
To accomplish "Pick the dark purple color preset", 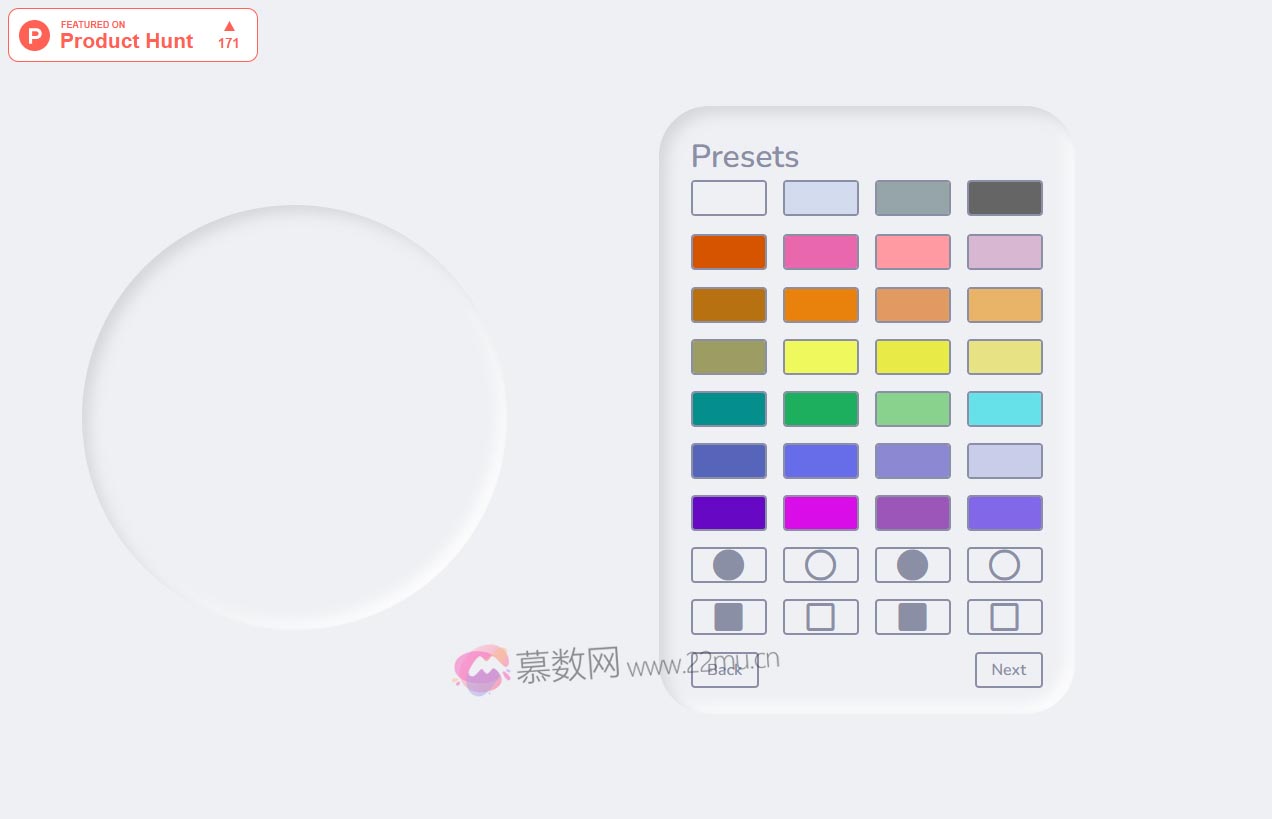I will pos(728,513).
